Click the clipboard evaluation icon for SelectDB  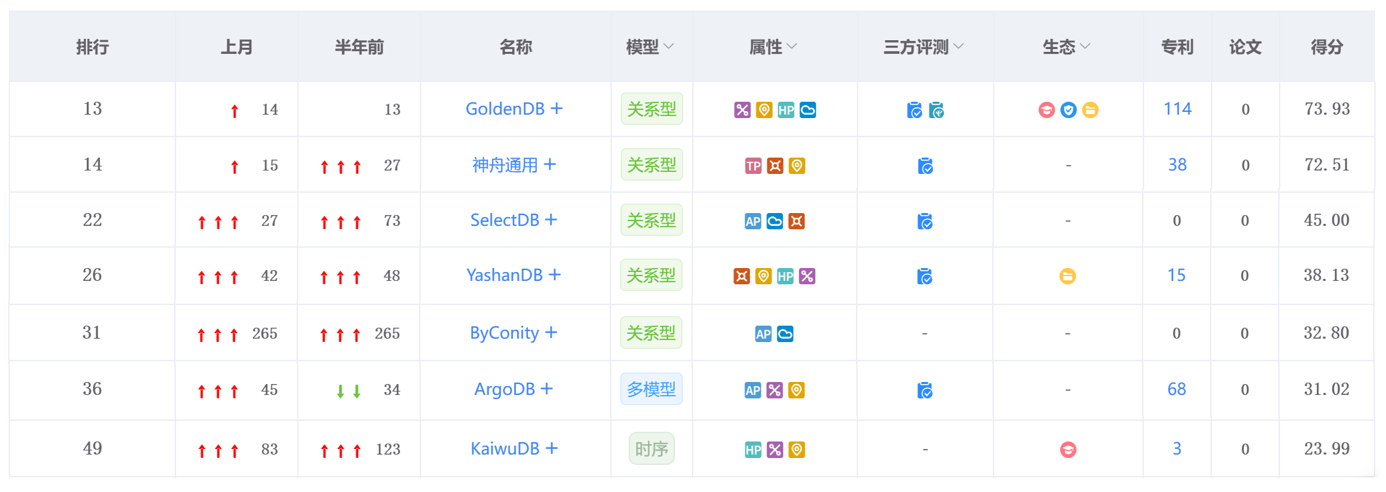(925, 221)
